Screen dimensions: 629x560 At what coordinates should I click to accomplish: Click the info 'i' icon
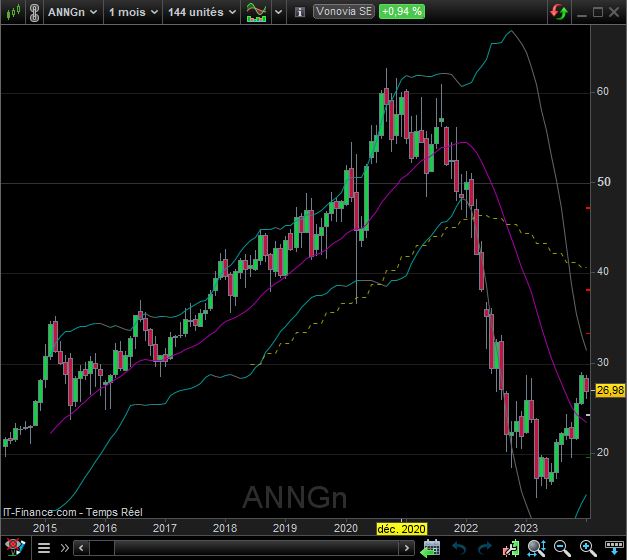coord(300,12)
